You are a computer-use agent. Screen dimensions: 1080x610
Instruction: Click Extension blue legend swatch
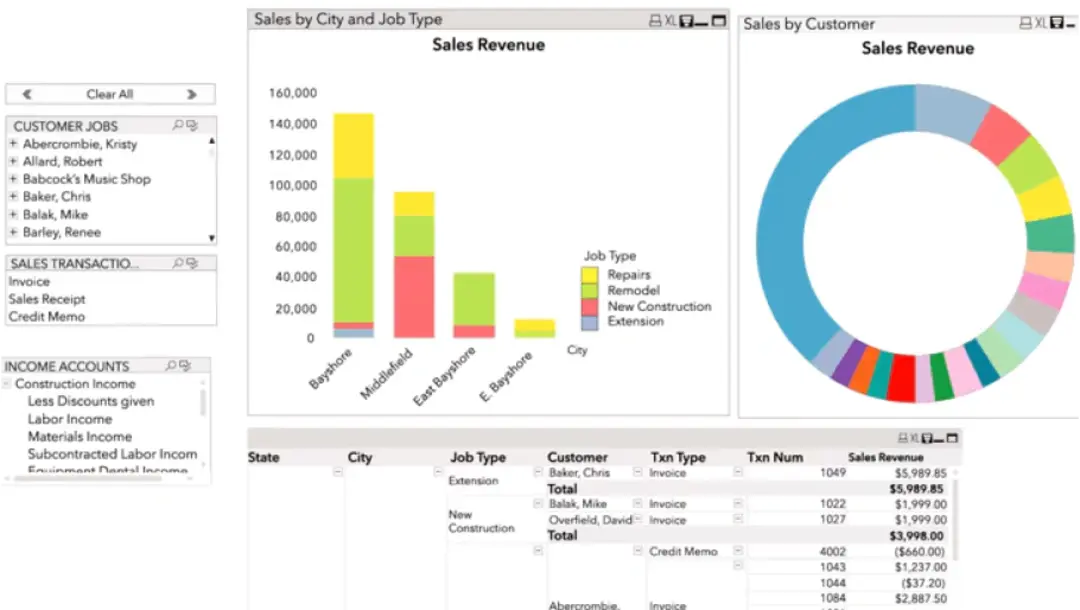[590, 322]
